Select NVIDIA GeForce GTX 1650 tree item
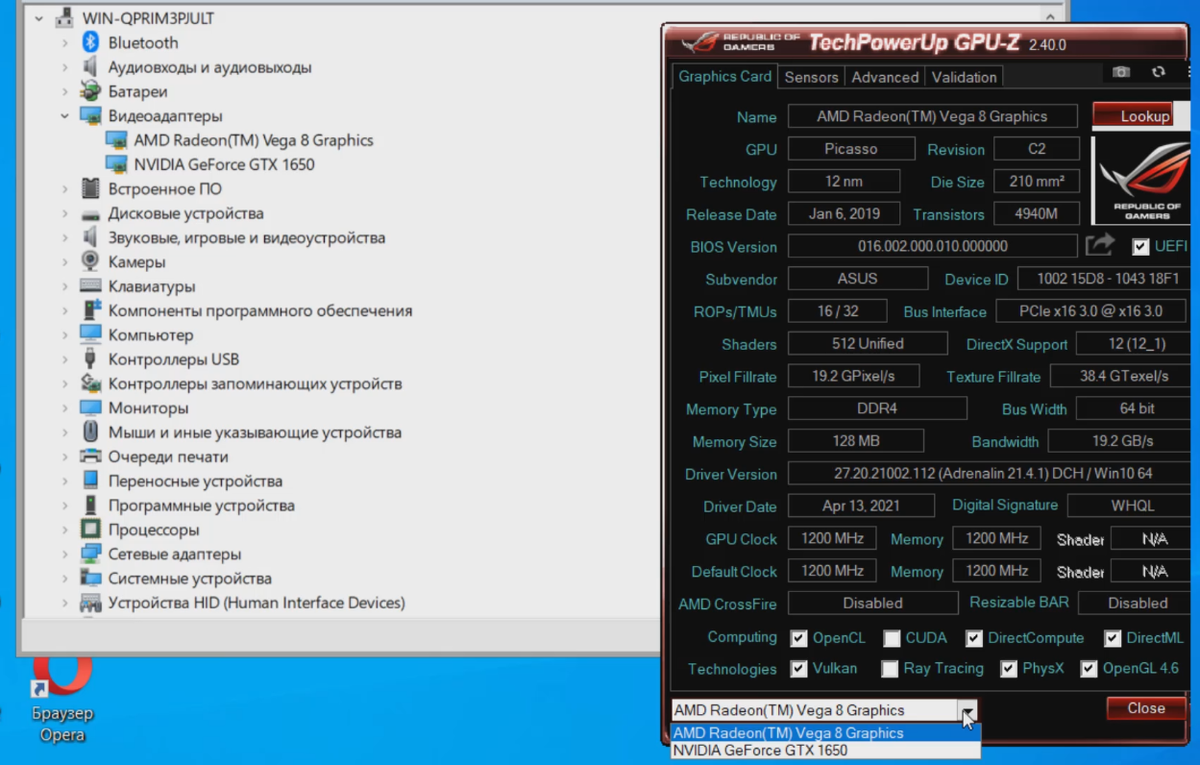Image resolution: width=1200 pixels, height=765 pixels. click(224, 164)
